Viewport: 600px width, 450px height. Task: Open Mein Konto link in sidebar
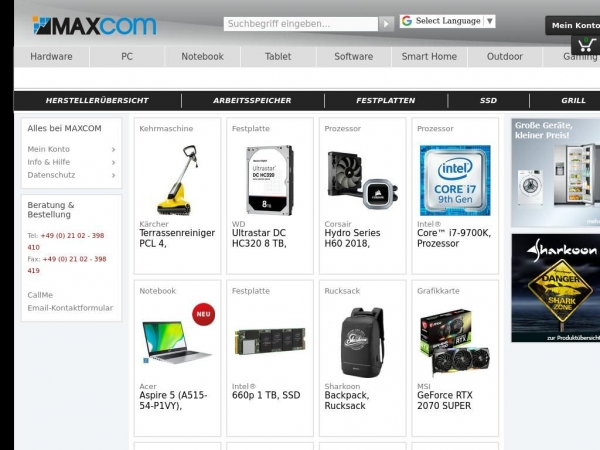pos(49,149)
